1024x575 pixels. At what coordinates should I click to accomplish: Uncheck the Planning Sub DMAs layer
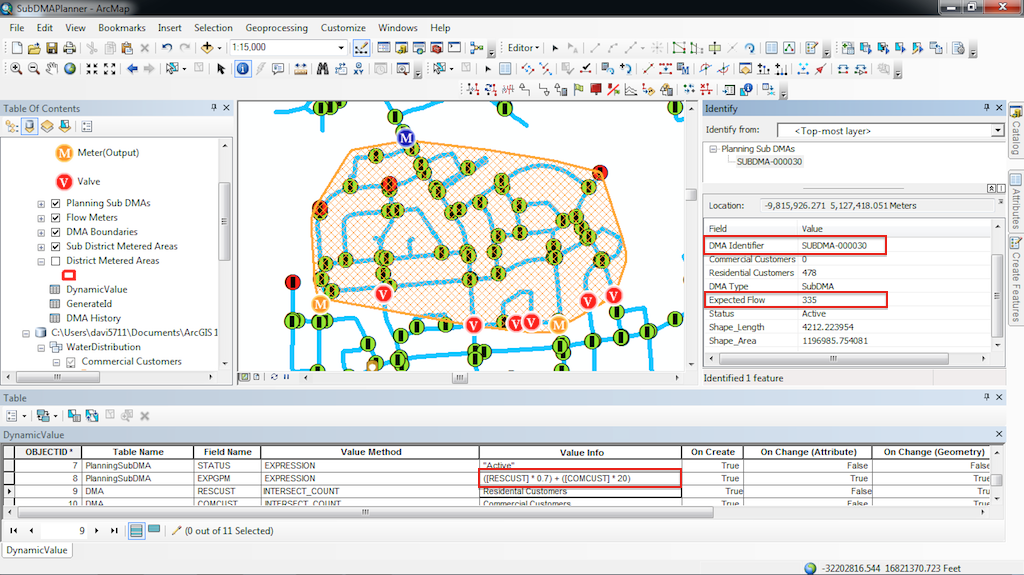tap(56, 203)
